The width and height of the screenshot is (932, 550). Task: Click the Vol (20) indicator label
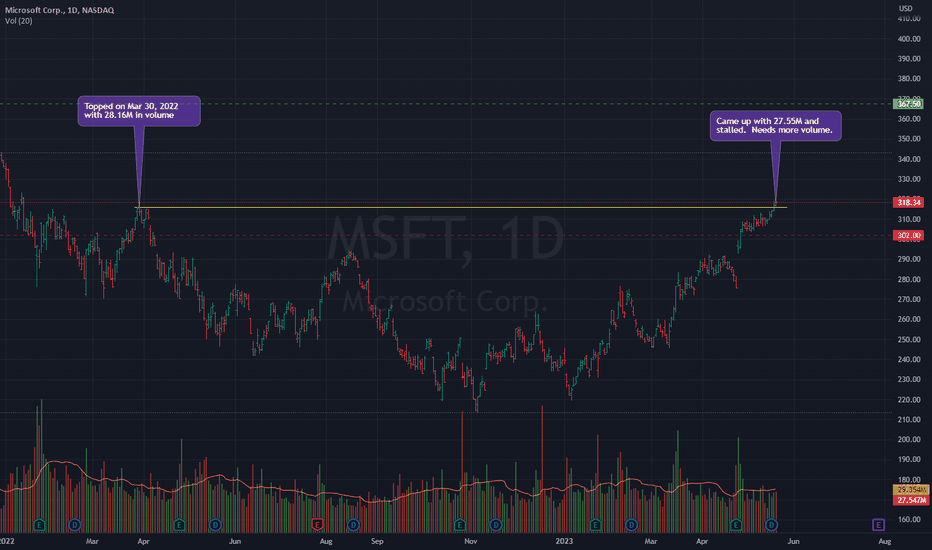pyautogui.click(x=18, y=21)
